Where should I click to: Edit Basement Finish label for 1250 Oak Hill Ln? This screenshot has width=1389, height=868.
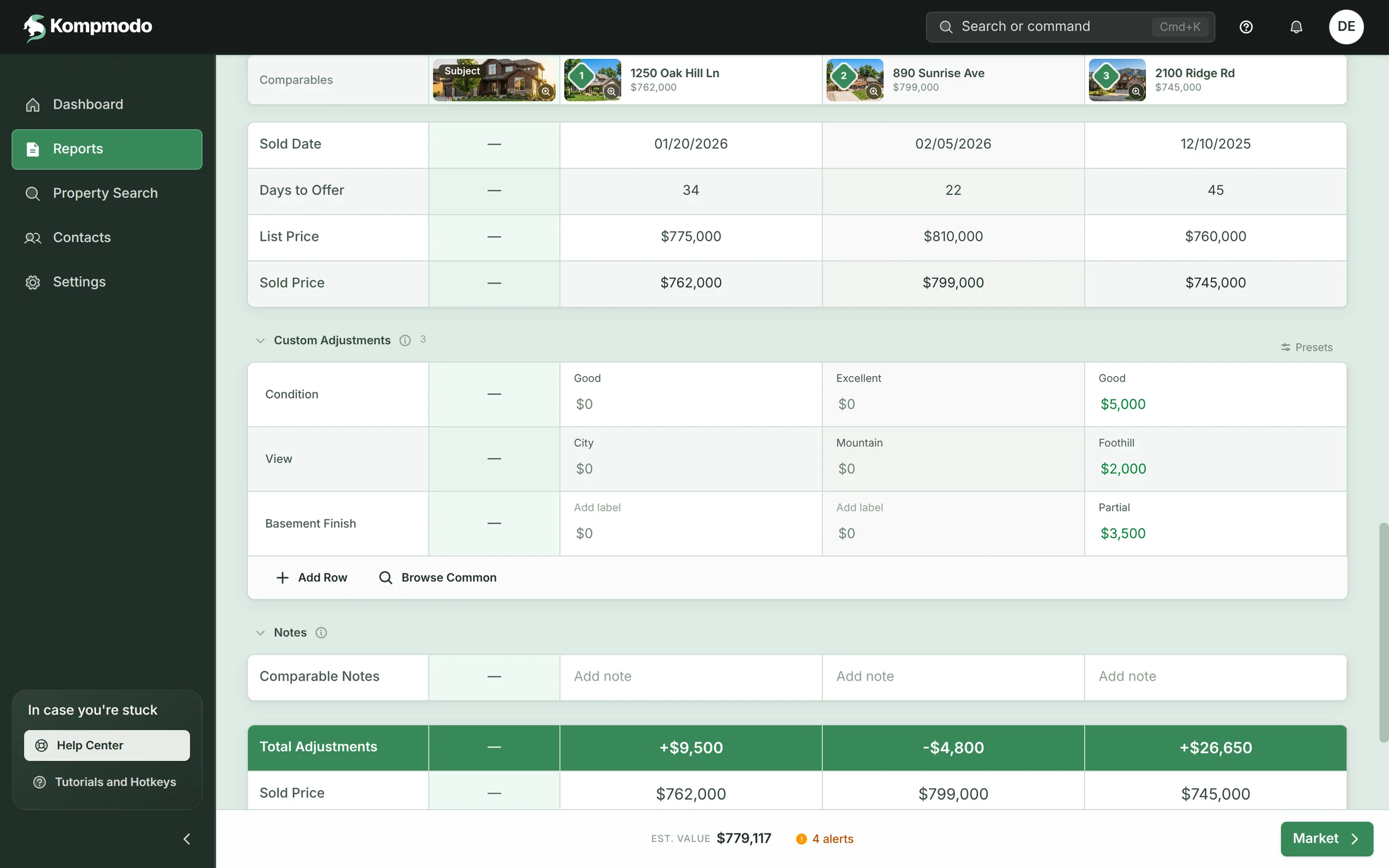[x=597, y=507]
